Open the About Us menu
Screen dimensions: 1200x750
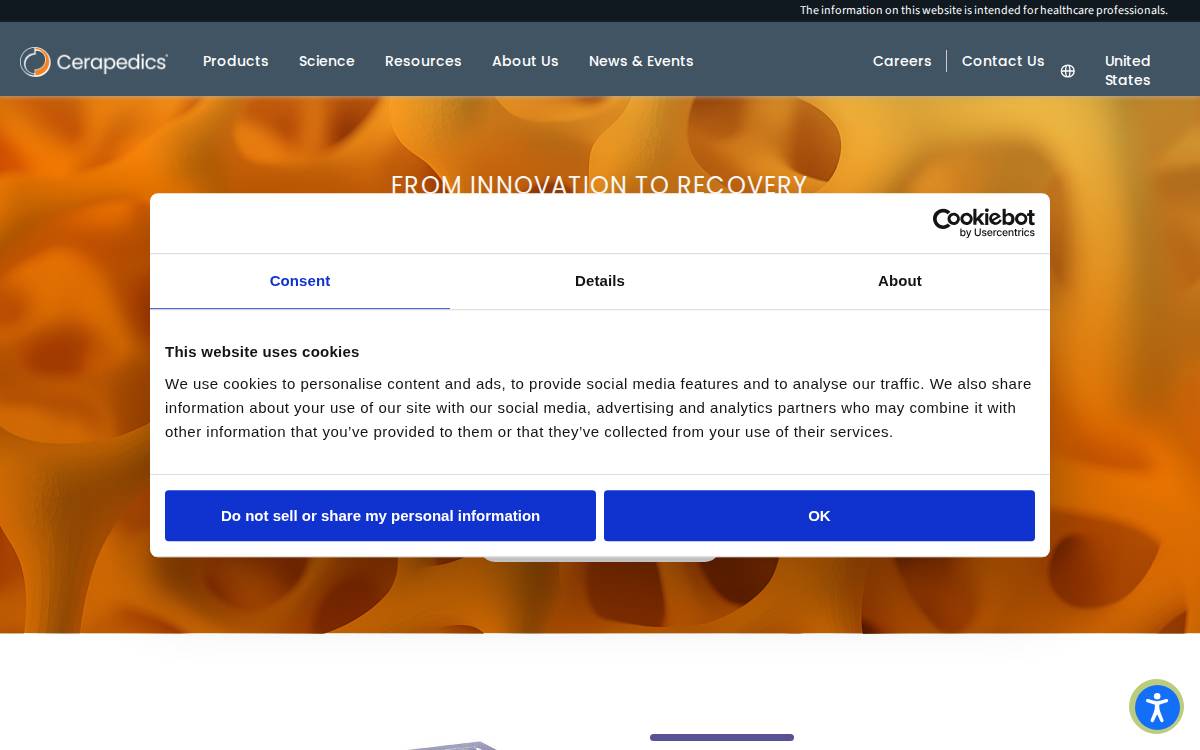525,61
